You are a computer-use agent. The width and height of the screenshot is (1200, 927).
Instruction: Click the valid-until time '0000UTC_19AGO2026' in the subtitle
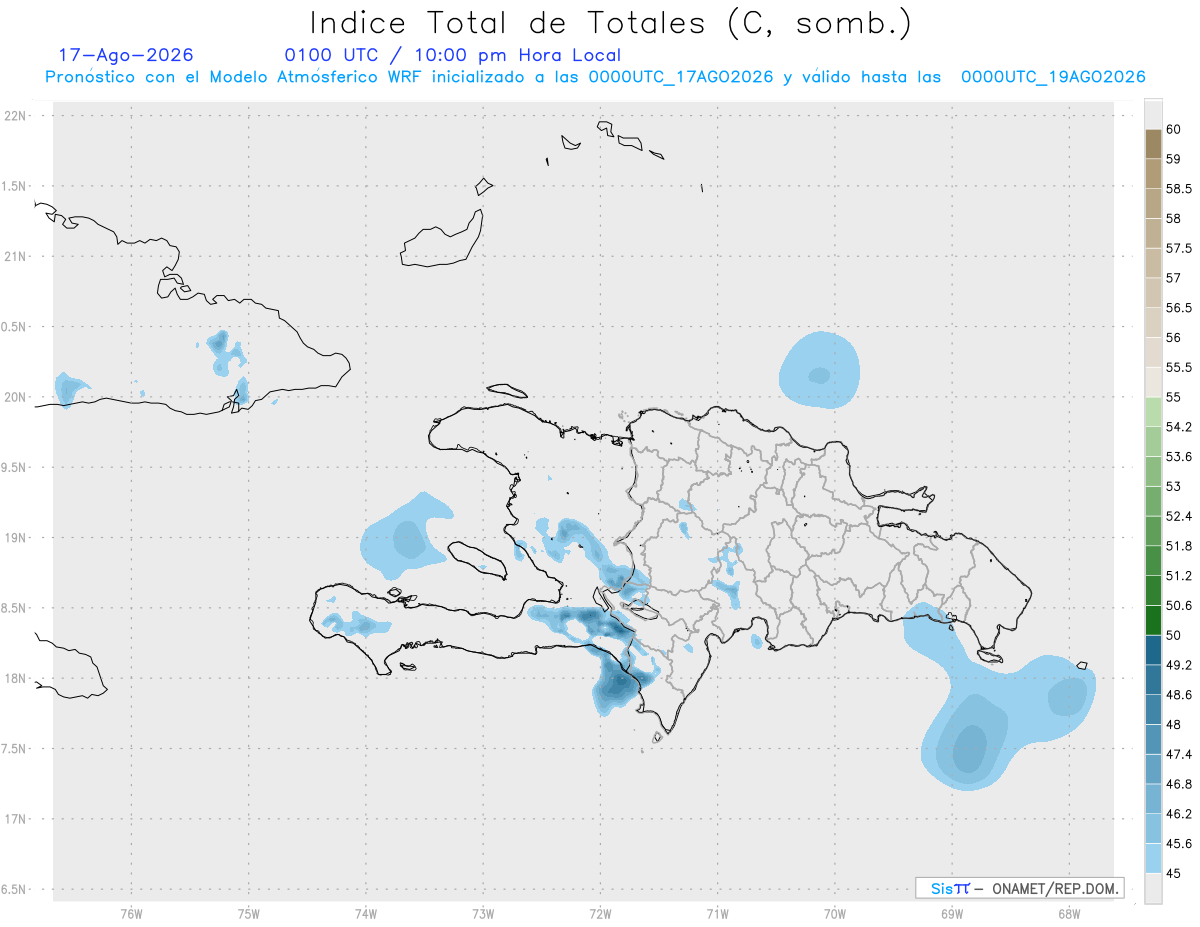(x=1053, y=77)
